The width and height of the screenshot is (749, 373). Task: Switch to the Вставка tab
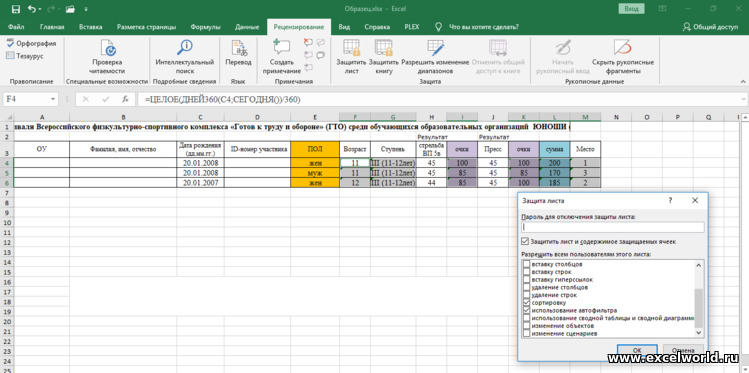click(x=91, y=27)
